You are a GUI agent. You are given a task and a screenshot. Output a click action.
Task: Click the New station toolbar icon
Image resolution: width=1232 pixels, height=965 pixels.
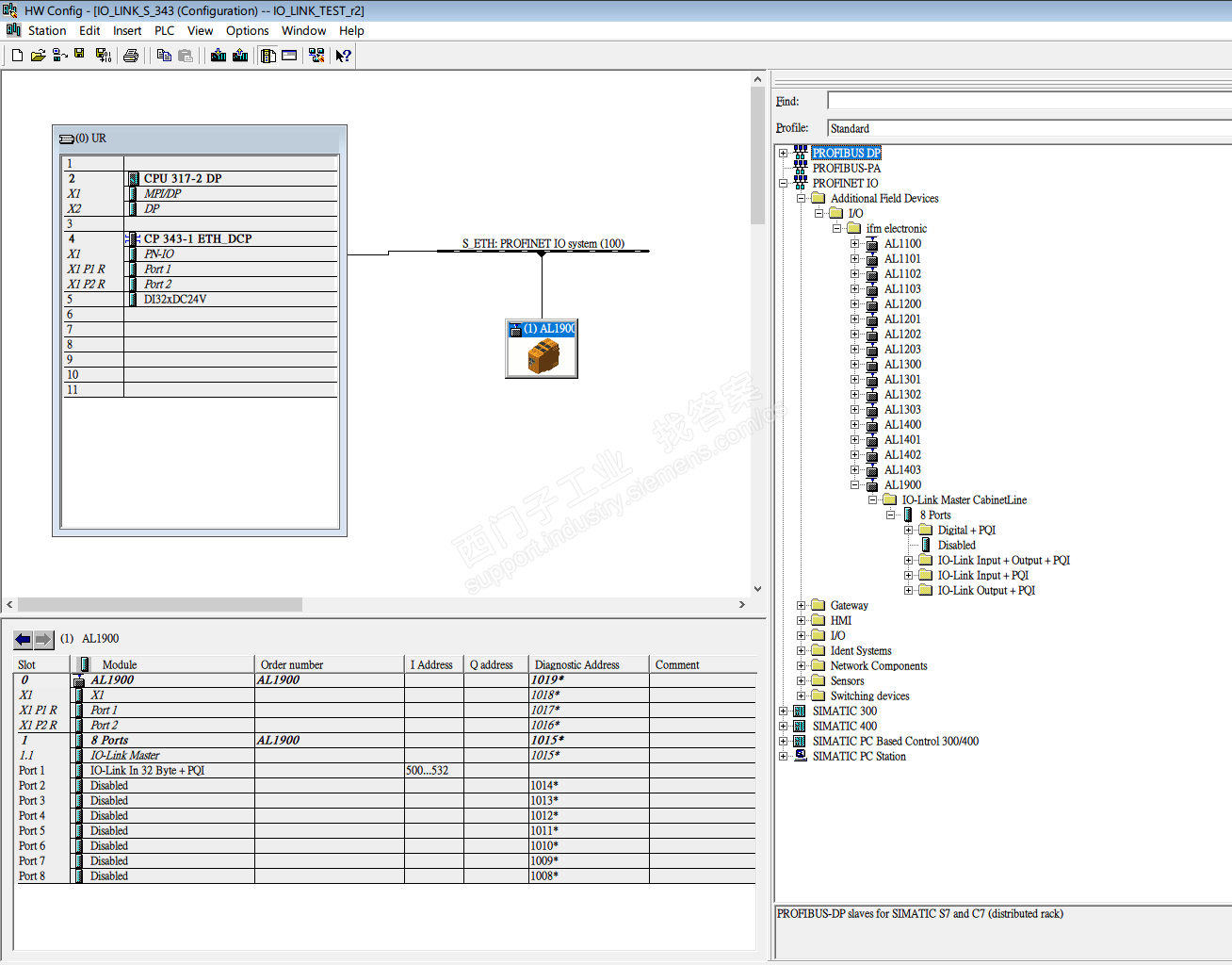tap(17, 56)
